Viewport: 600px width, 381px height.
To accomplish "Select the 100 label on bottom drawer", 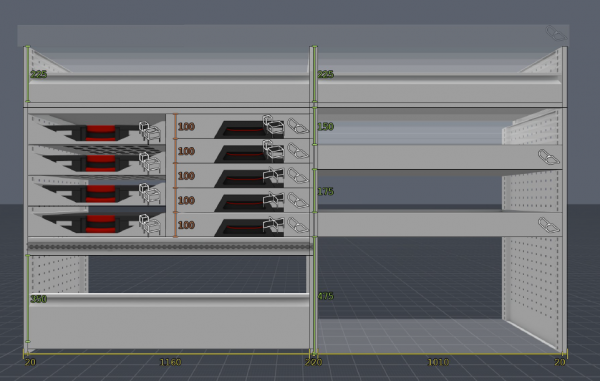I will [186, 225].
